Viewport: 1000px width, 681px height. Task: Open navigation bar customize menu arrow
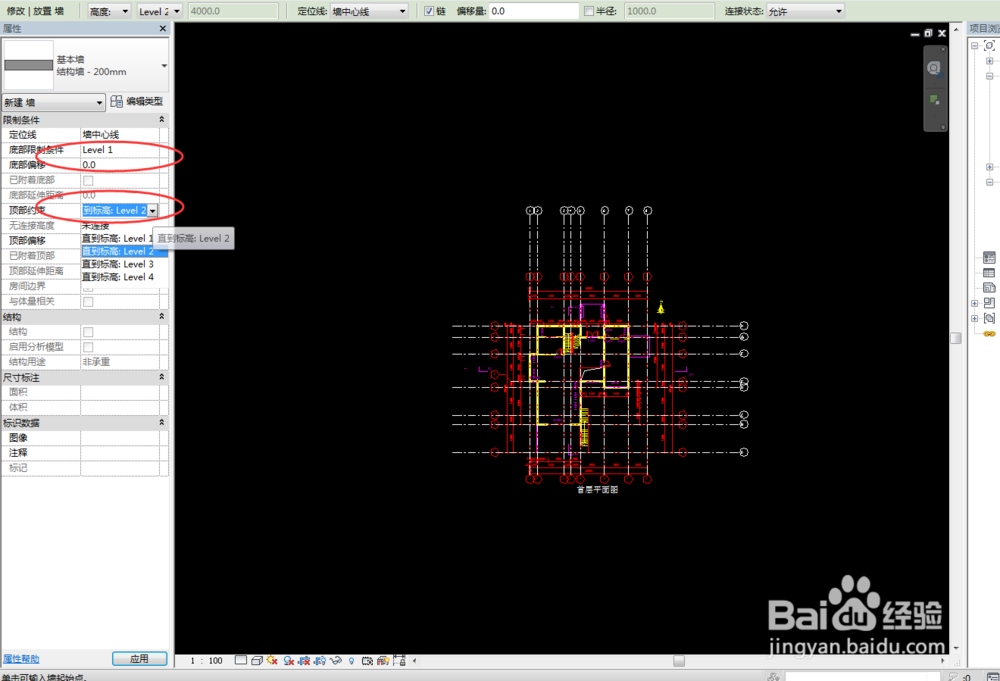point(943,127)
